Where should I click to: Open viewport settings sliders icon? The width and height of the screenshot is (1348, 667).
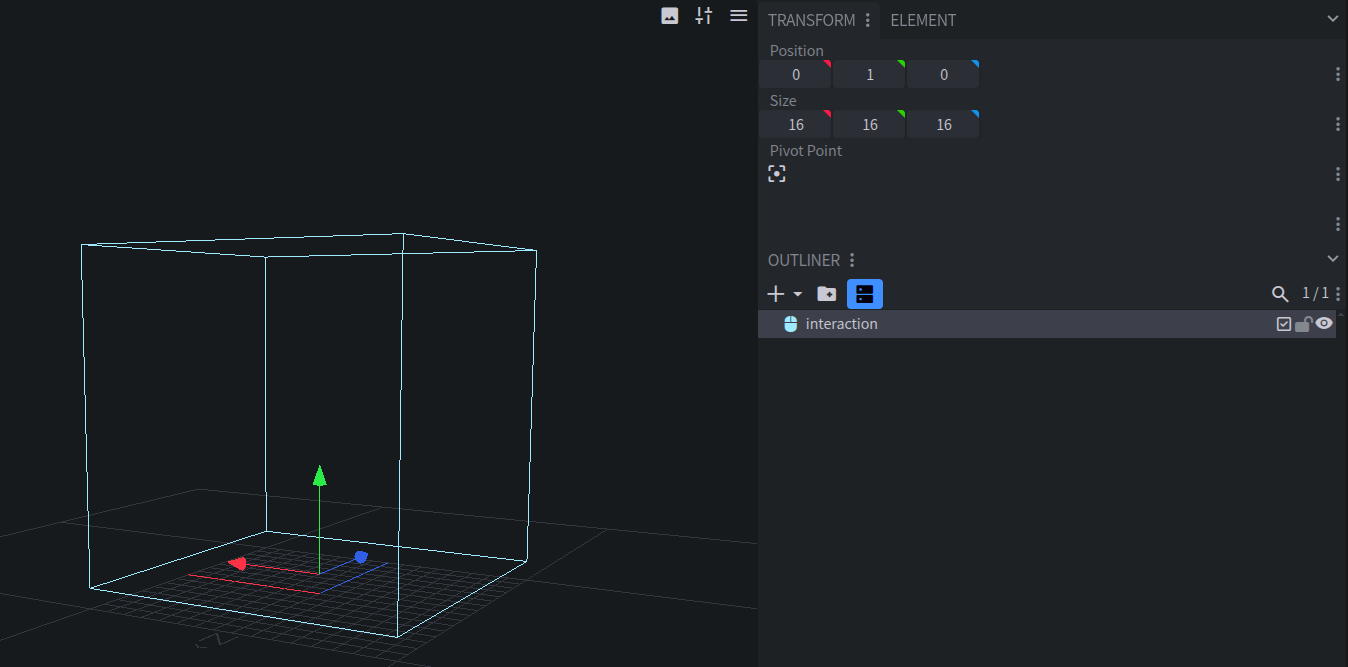coord(704,16)
